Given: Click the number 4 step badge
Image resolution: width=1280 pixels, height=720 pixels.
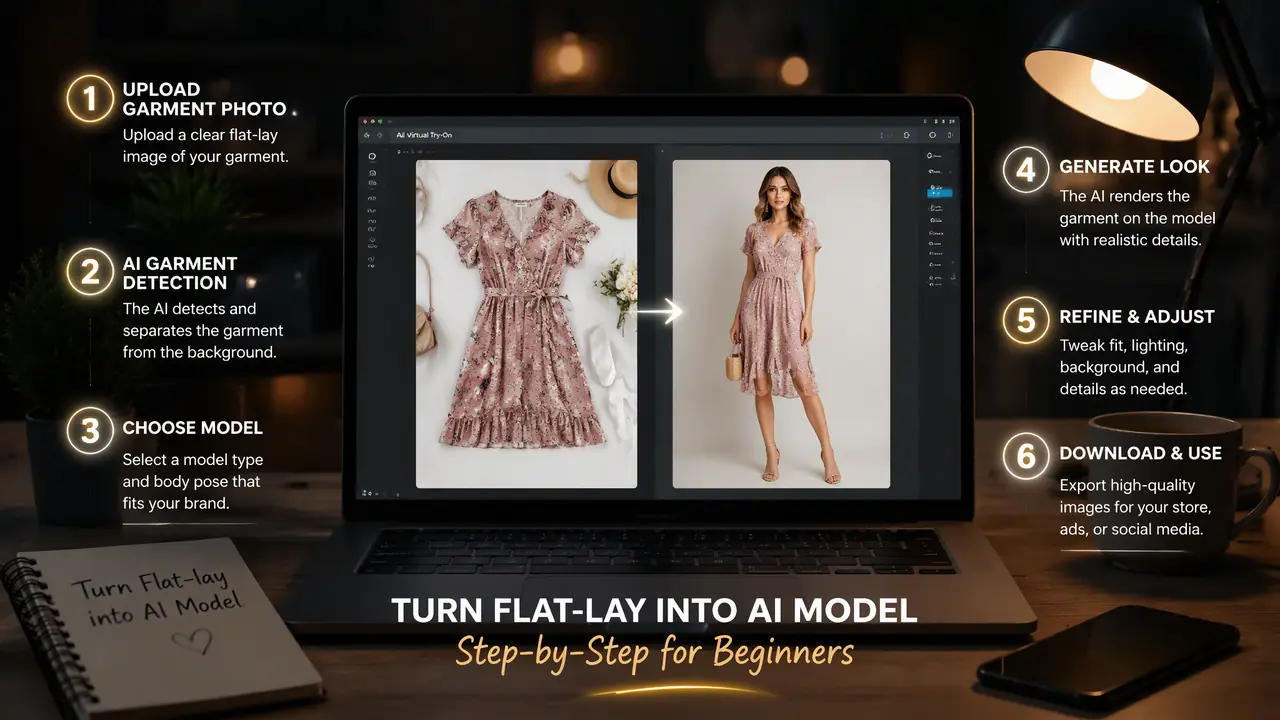Looking at the screenshot, I should [1026, 171].
